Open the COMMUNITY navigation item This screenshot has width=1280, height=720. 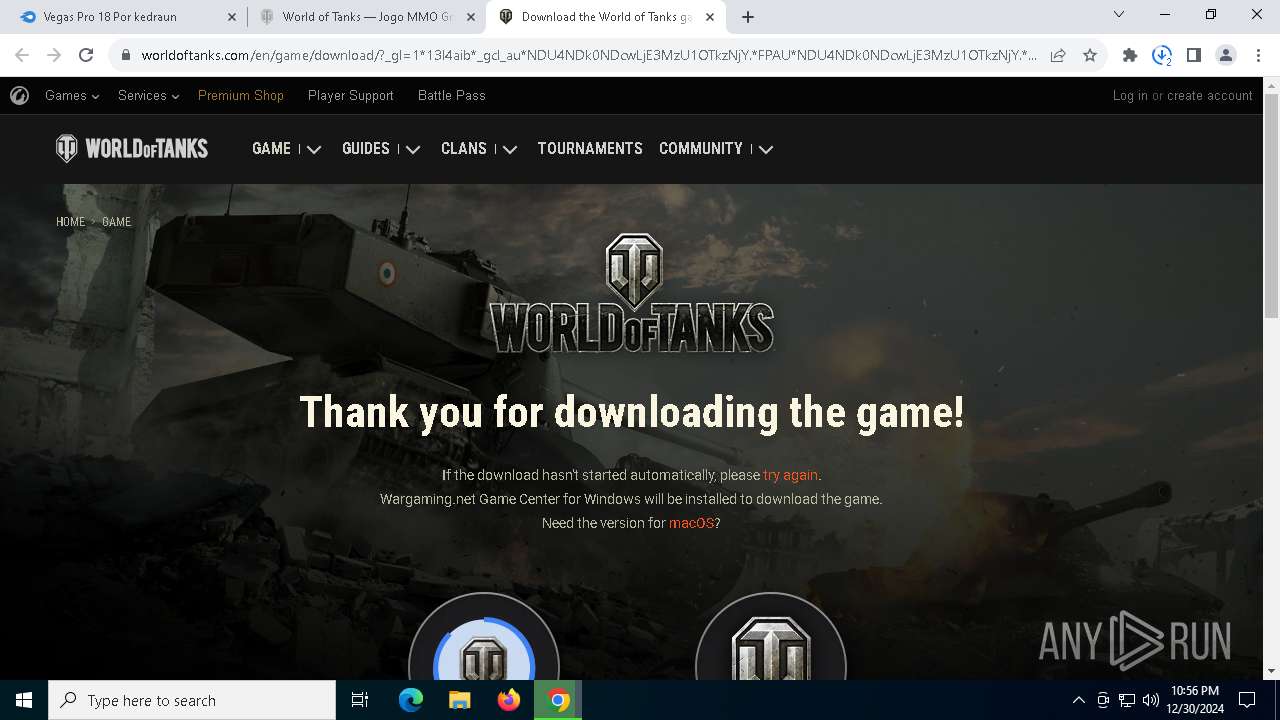pyautogui.click(x=701, y=148)
